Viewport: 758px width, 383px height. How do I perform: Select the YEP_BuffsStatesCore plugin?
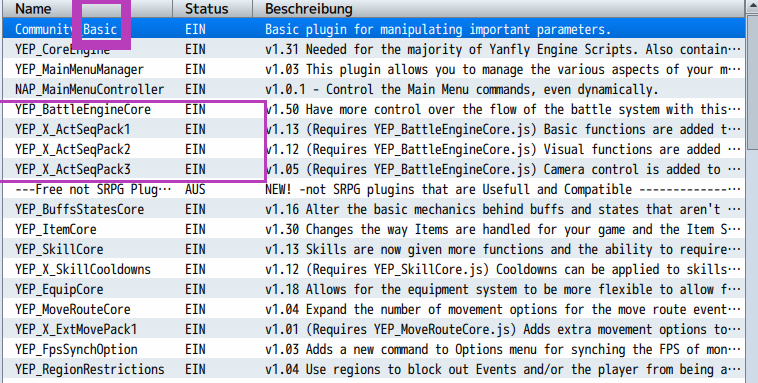[373, 209]
